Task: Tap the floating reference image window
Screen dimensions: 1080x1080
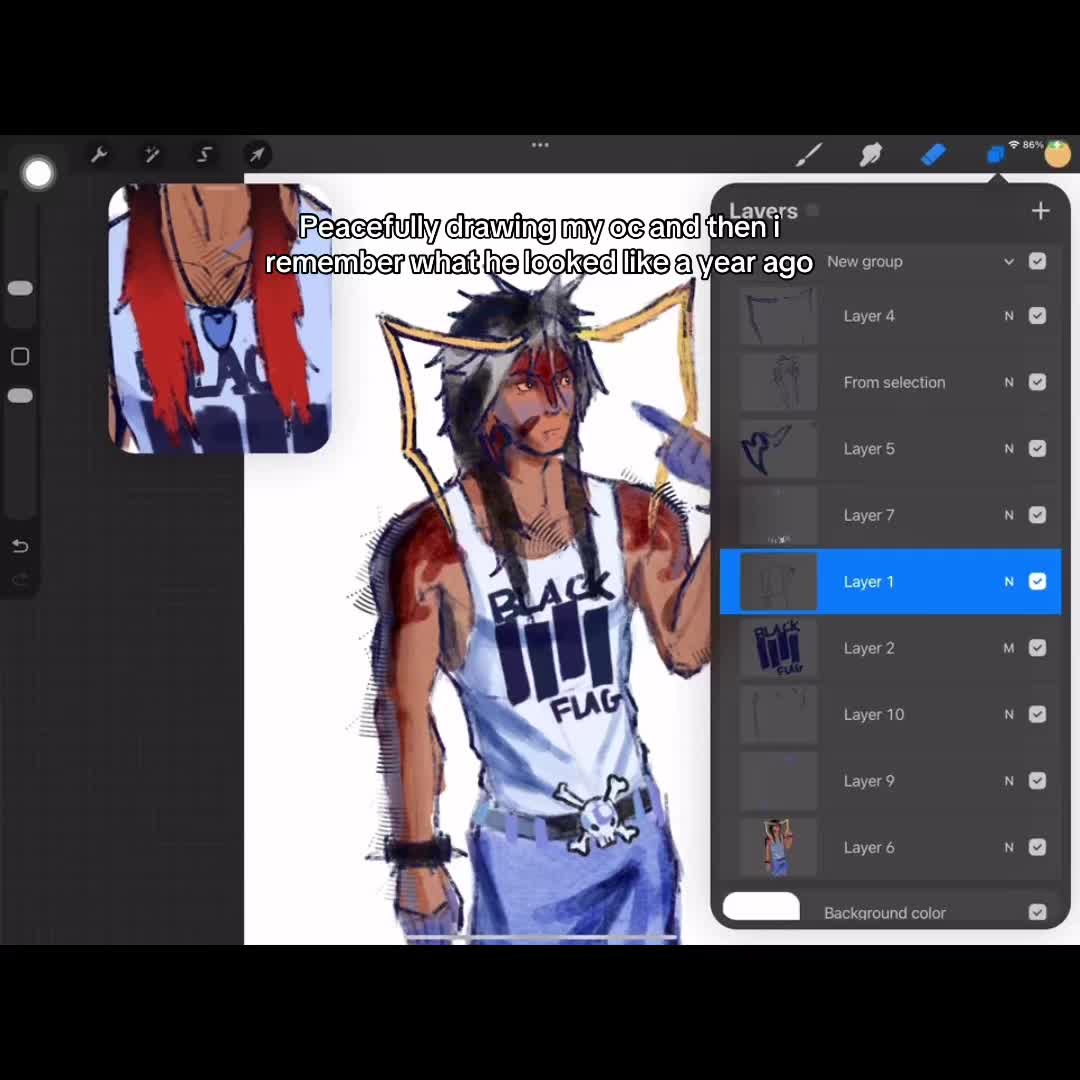Action: [220, 318]
